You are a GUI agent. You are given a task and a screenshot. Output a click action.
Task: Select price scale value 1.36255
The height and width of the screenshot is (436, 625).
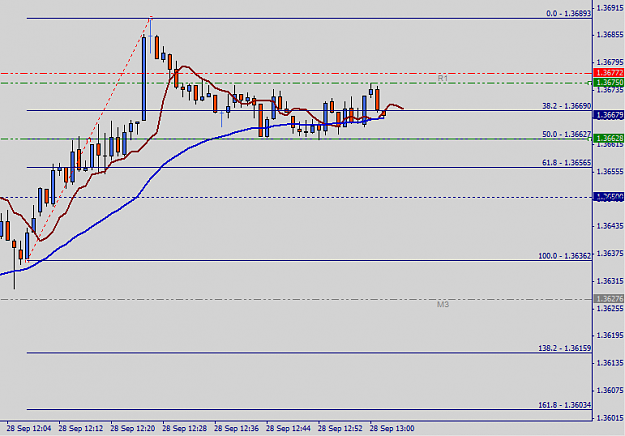pyautogui.click(x=610, y=308)
